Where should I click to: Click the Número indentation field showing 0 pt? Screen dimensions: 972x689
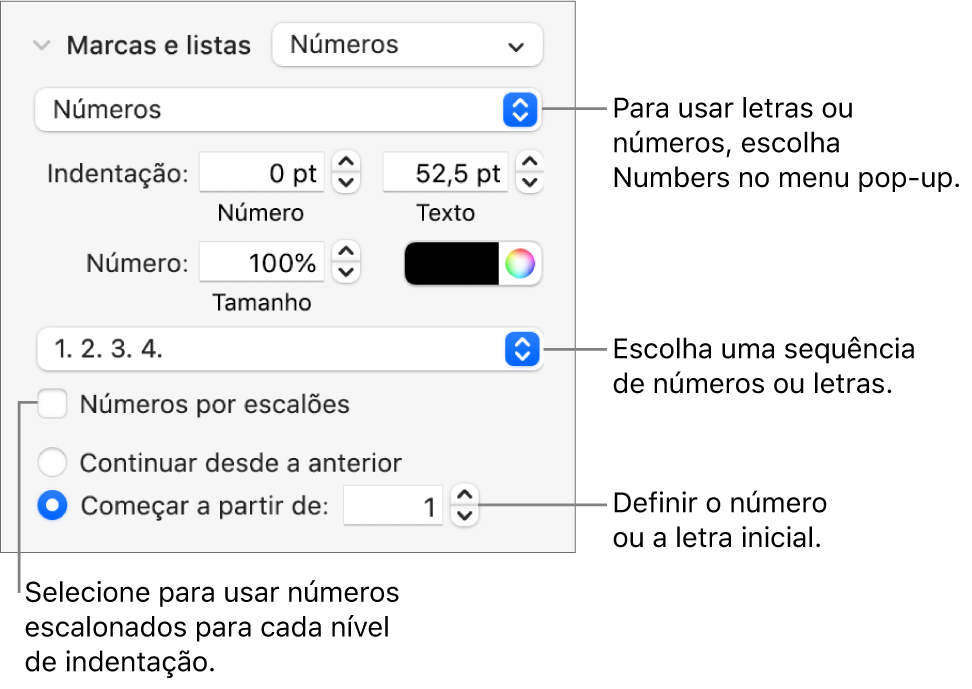263,173
